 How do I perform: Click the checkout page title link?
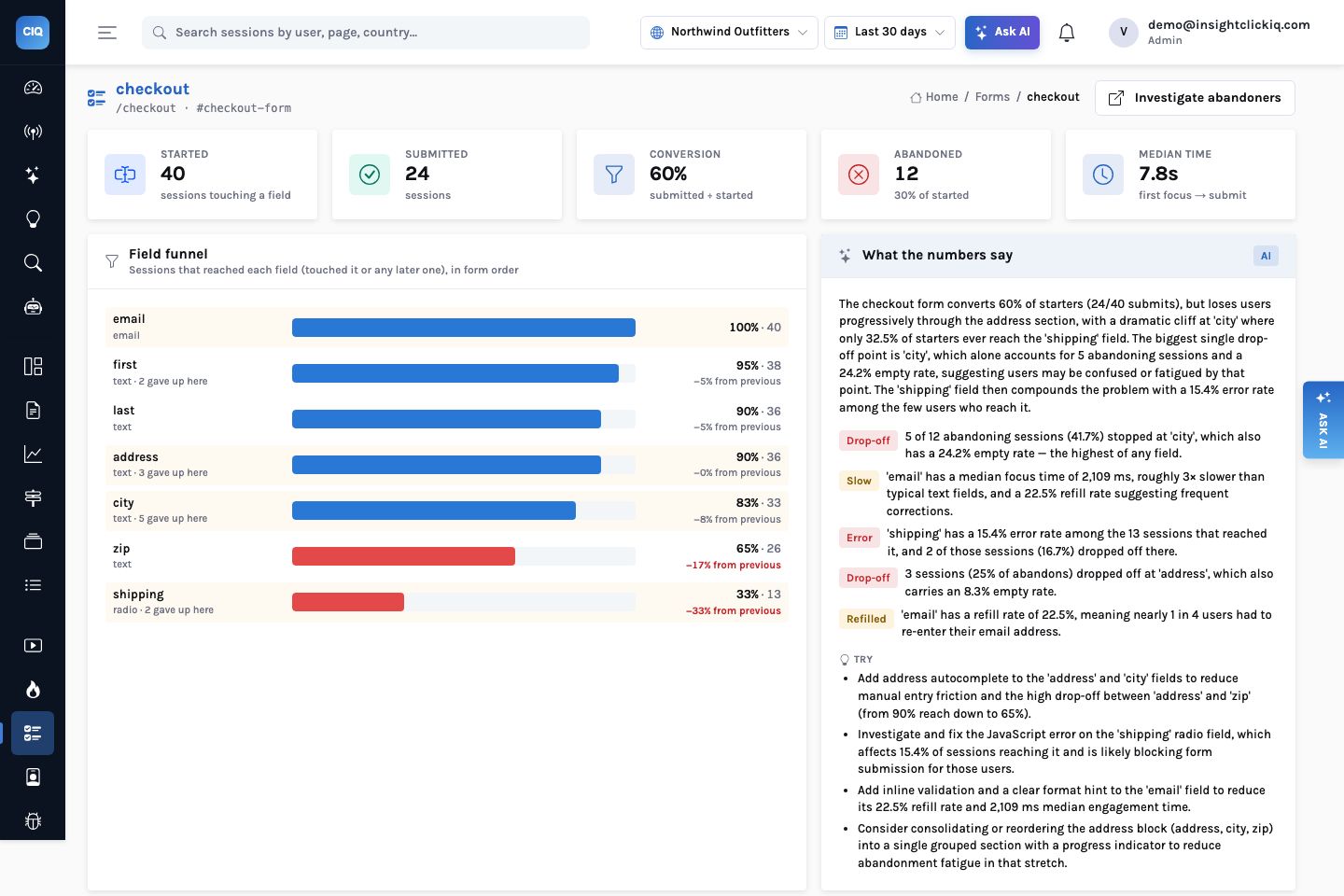[152, 89]
